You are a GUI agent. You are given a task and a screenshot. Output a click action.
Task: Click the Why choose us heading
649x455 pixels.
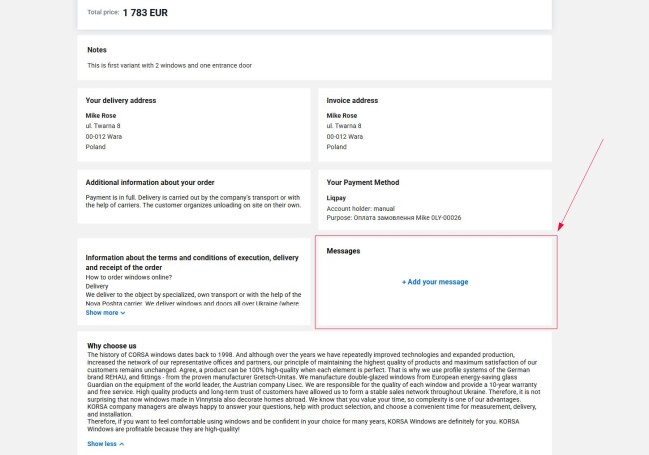[111, 345]
